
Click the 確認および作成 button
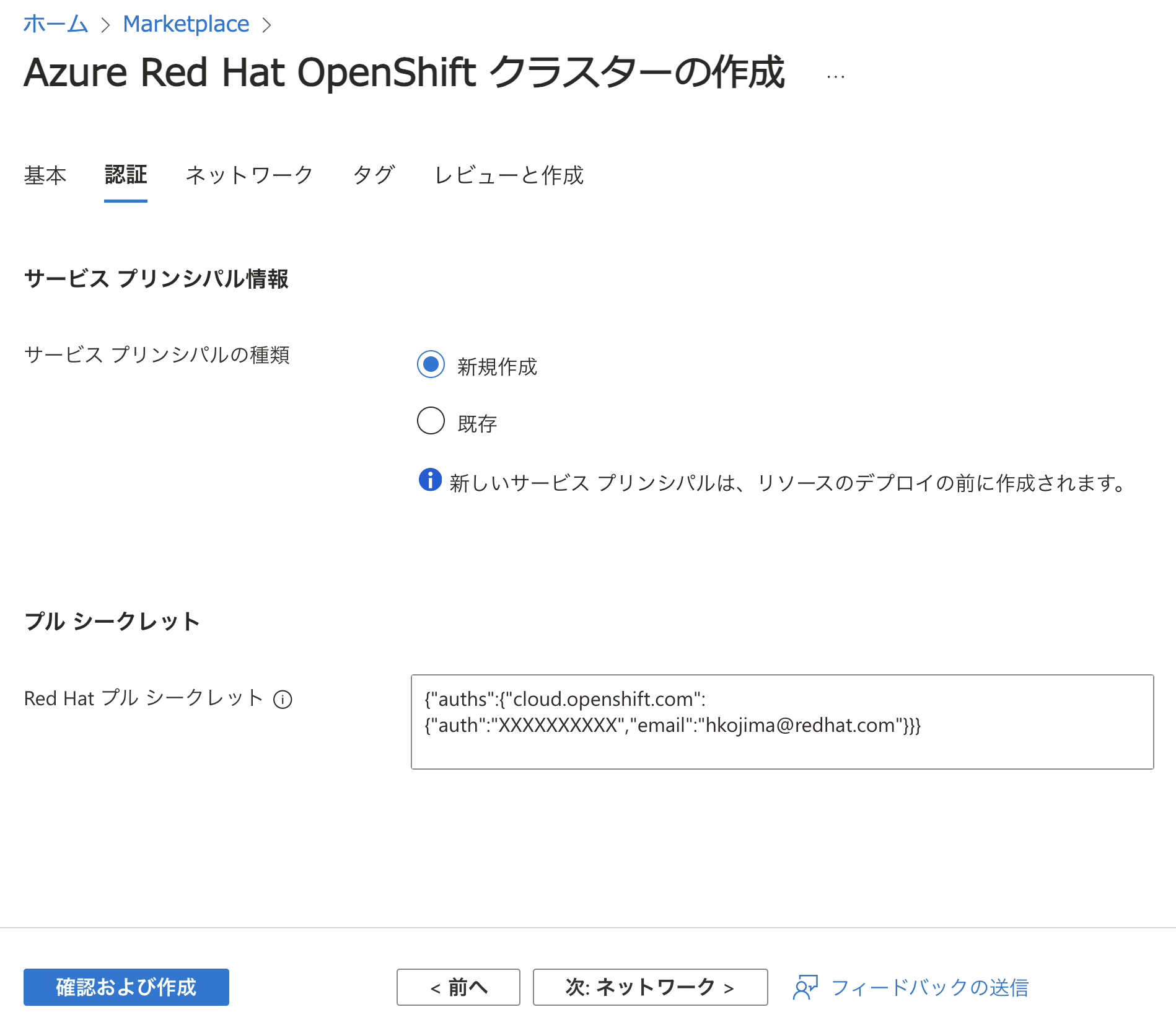click(126, 987)
